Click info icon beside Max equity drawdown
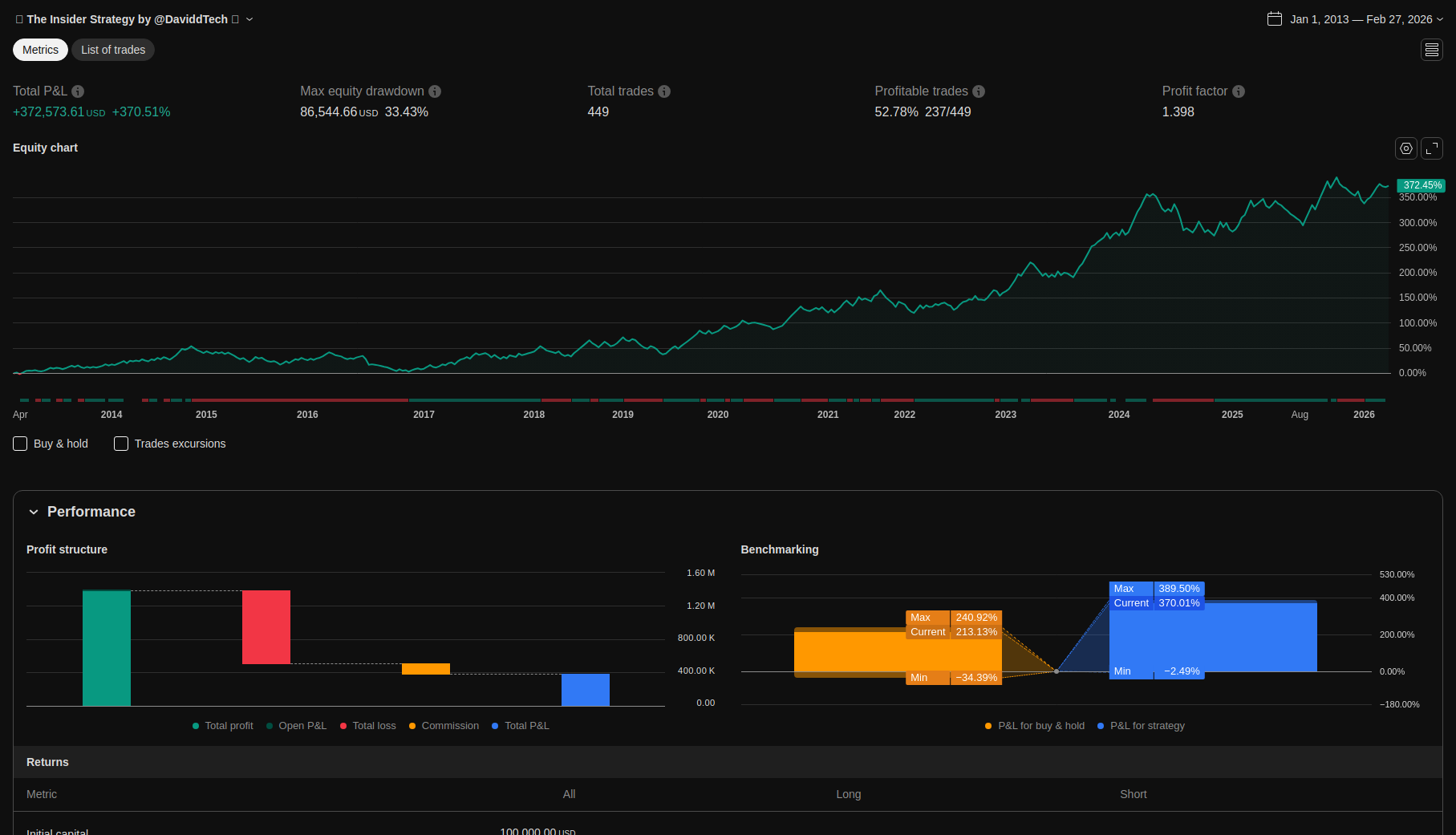 coord(435,91)
